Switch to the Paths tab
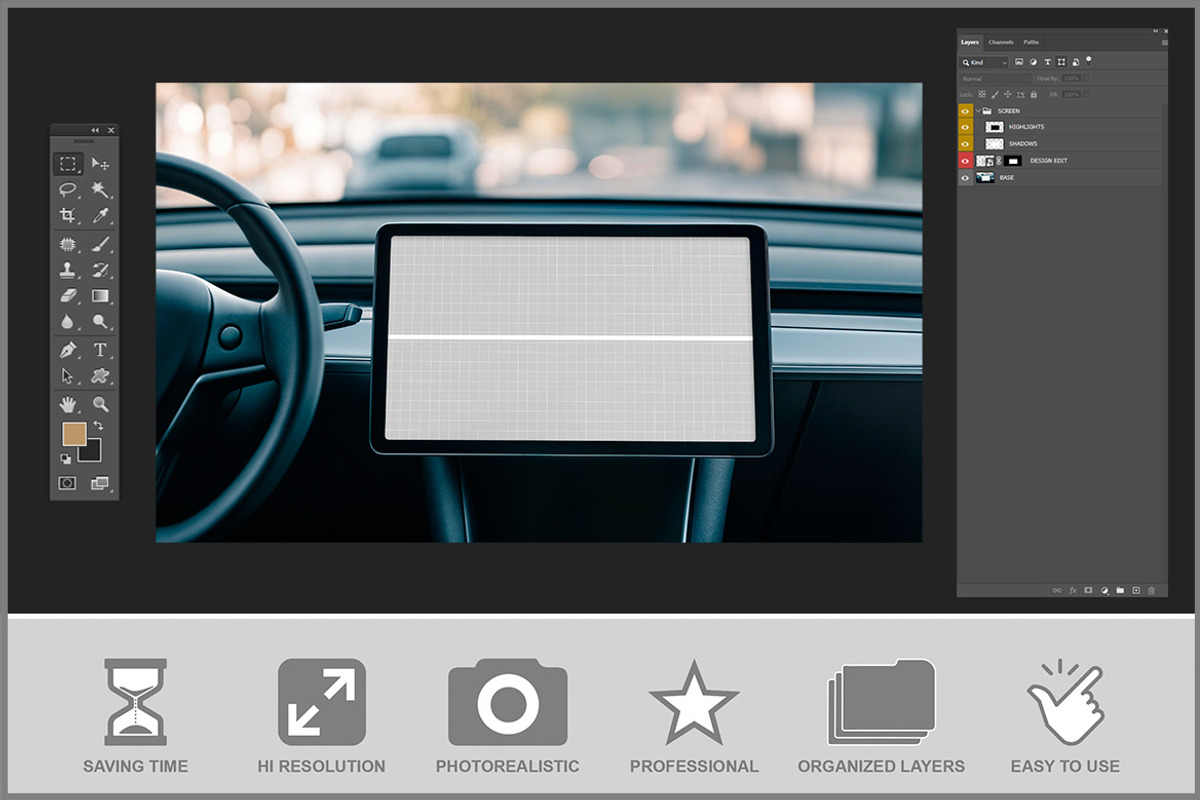 (x=1031, y=42)
